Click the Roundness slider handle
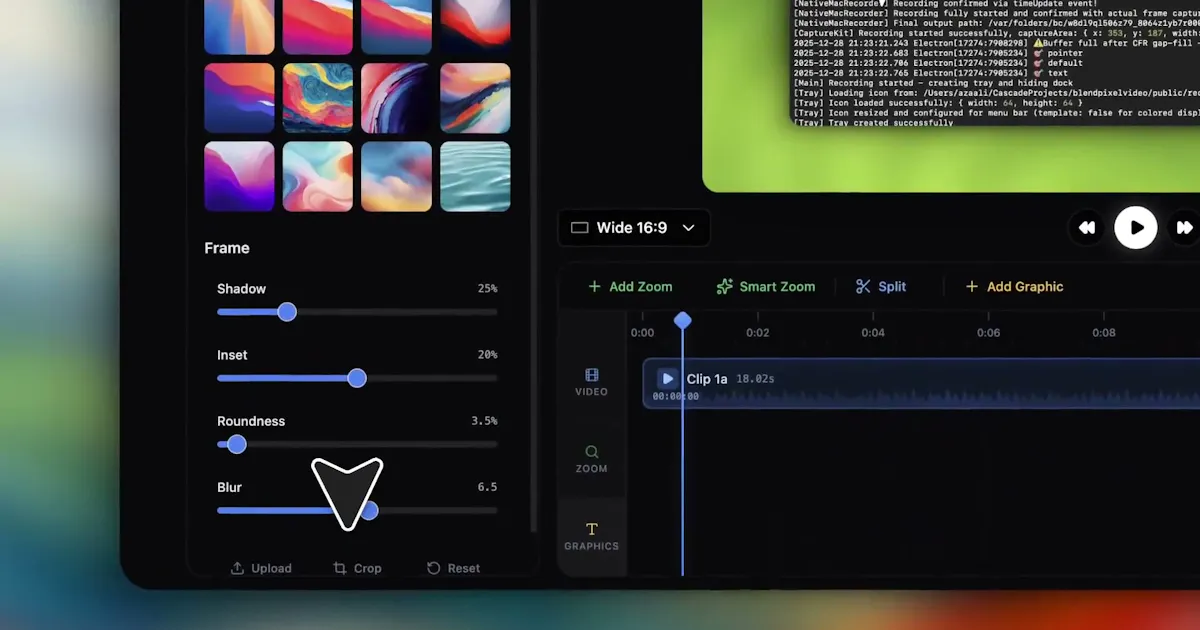1200x630 pixels. click(x=237, y=444)
